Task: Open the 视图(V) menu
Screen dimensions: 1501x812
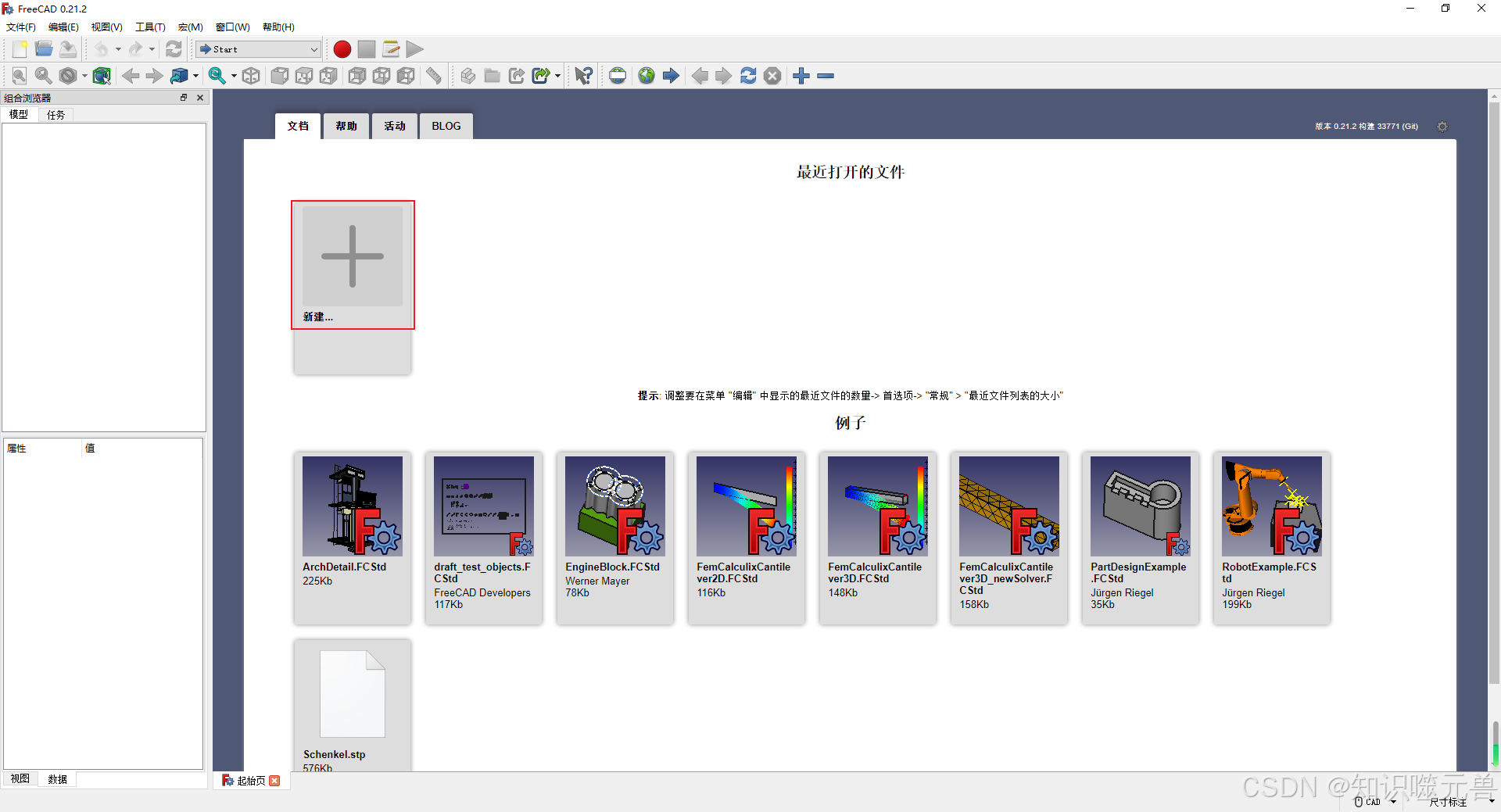Action: point(106,27)
